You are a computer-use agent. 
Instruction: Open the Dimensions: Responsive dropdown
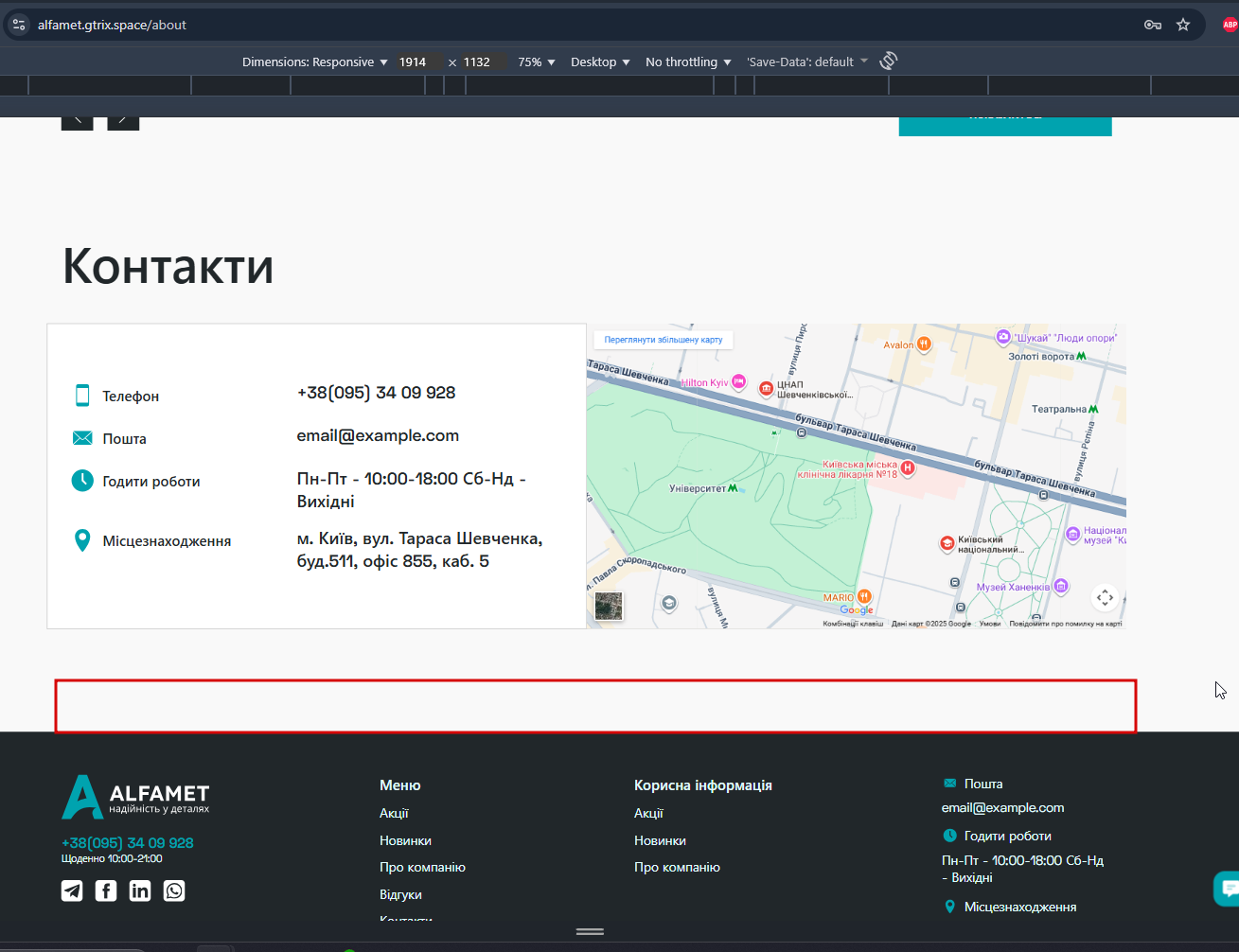tap(315, 62)
